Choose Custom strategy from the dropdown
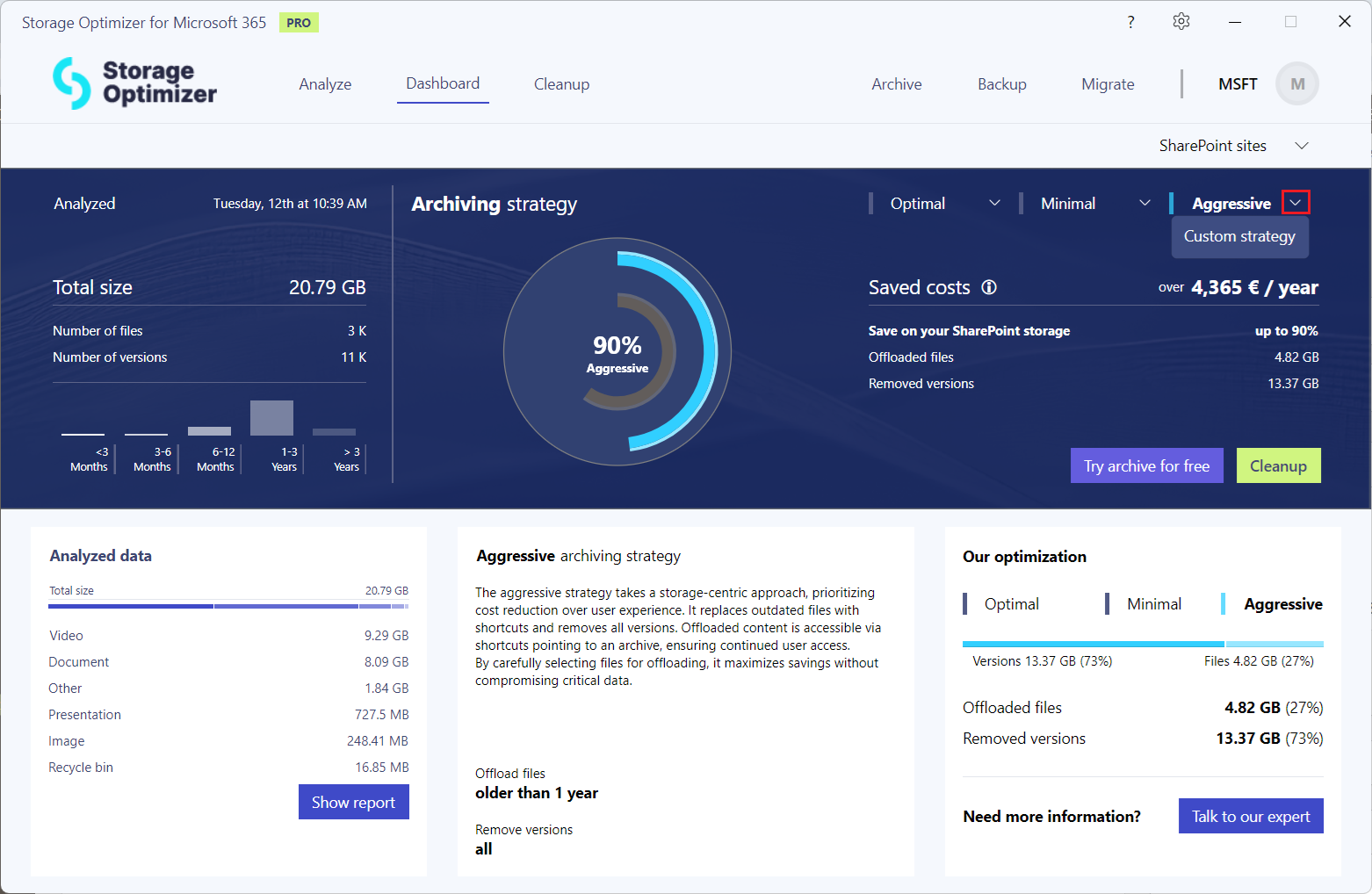The width and height of the screenshot is (1372, 894). [x=1239, y=236]
